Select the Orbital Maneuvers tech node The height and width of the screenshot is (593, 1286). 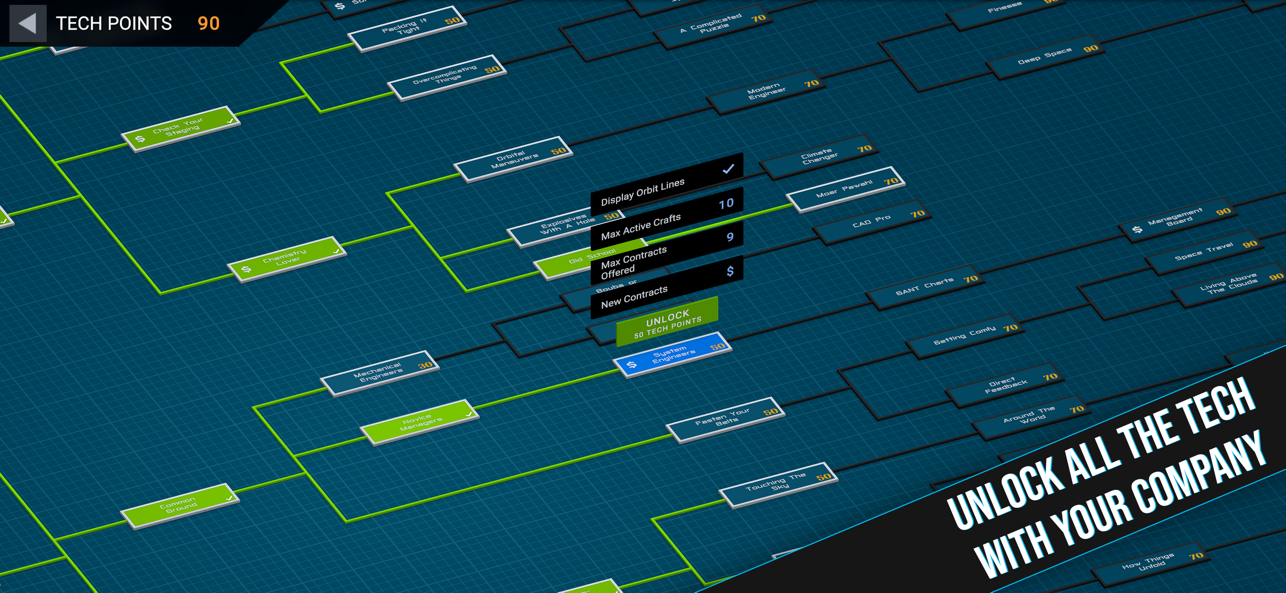point(515,159)
